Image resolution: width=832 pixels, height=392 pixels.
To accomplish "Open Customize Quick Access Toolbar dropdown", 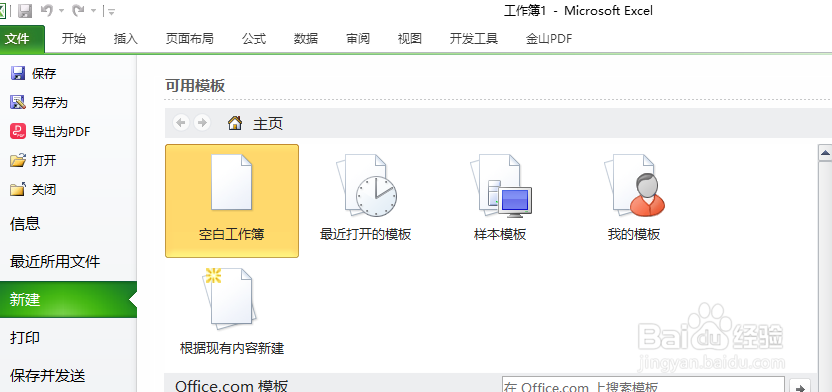I will 111,11.
